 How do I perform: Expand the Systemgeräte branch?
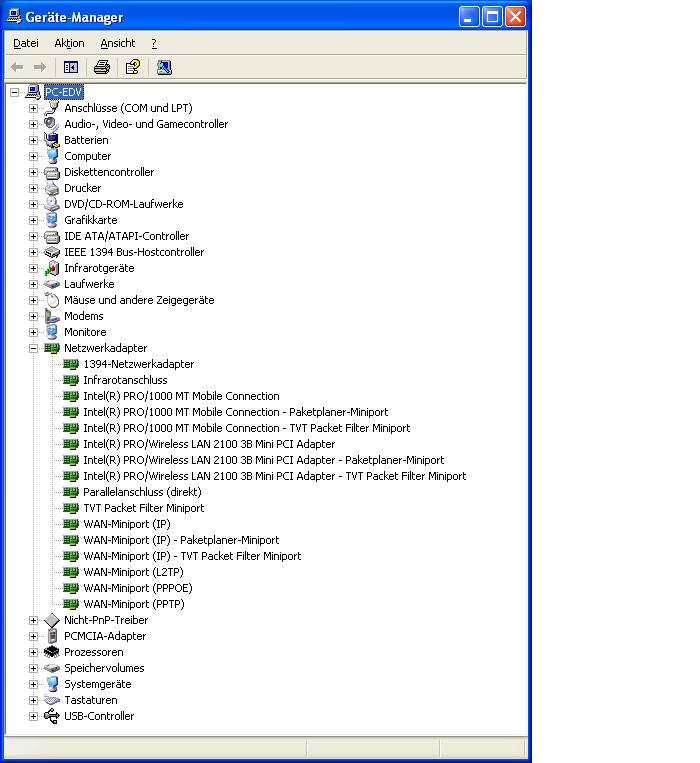pyautogui.click(x=33, y=684)
